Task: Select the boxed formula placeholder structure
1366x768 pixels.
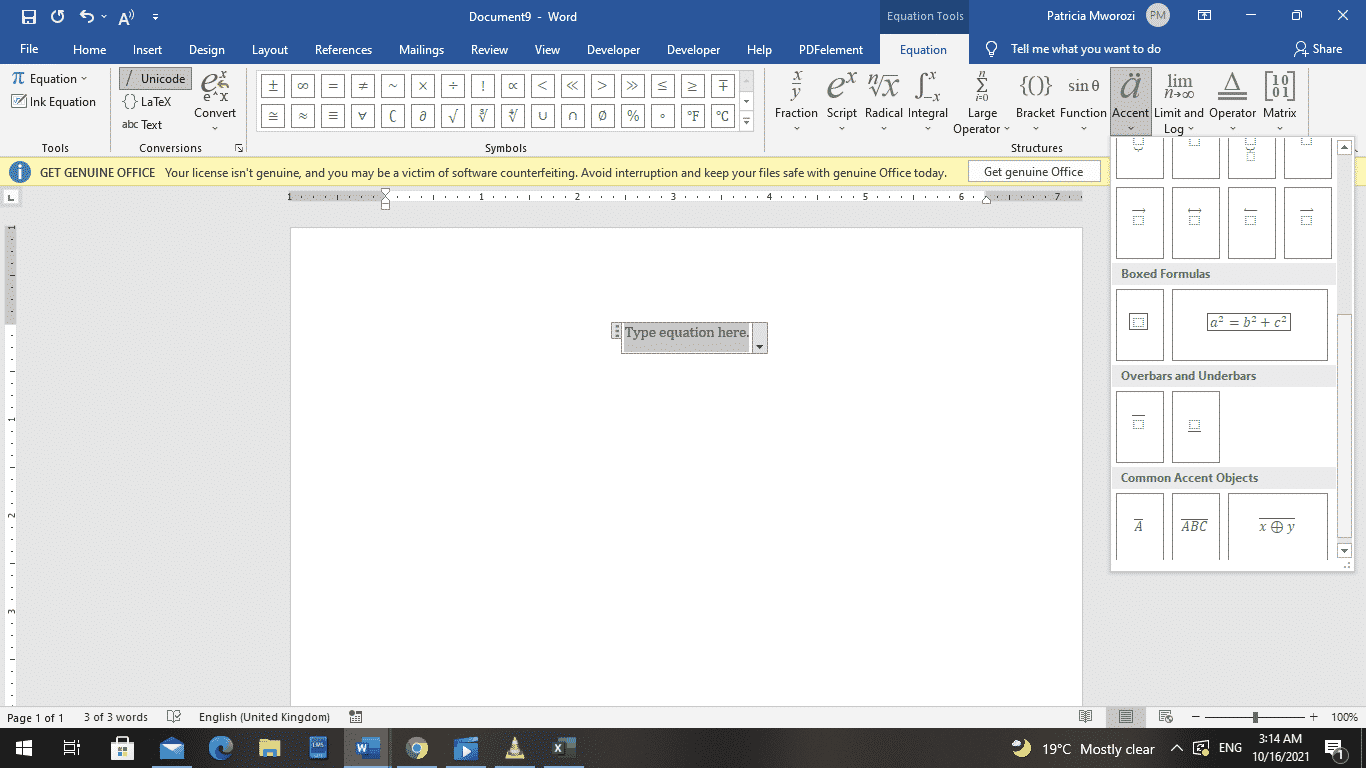Action: (1140, 324)
